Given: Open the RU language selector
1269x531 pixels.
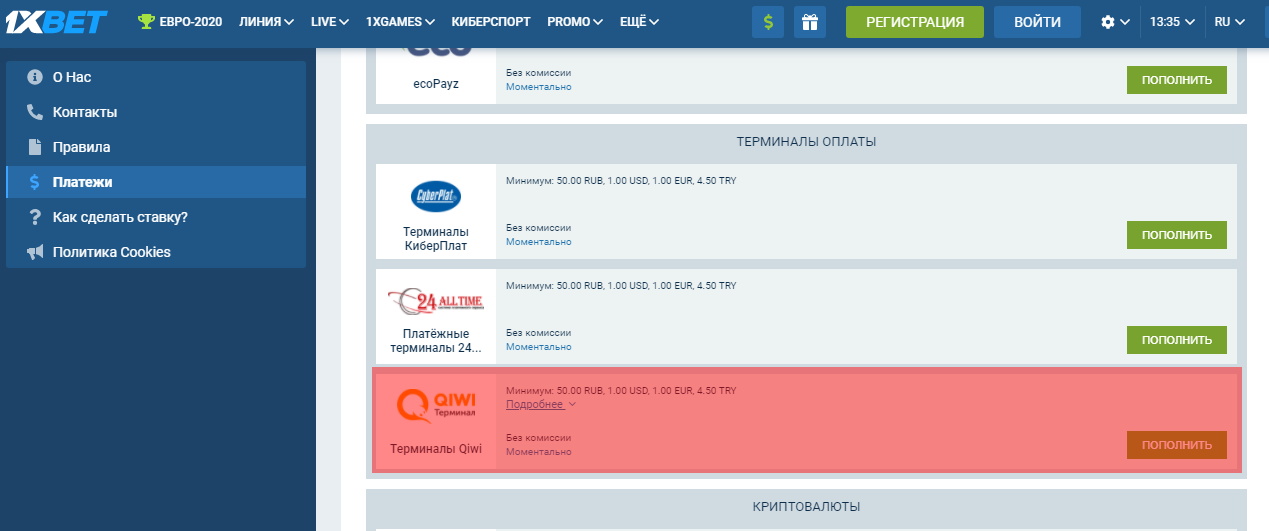Looking at the screenshot, I should pos(1229,21).
